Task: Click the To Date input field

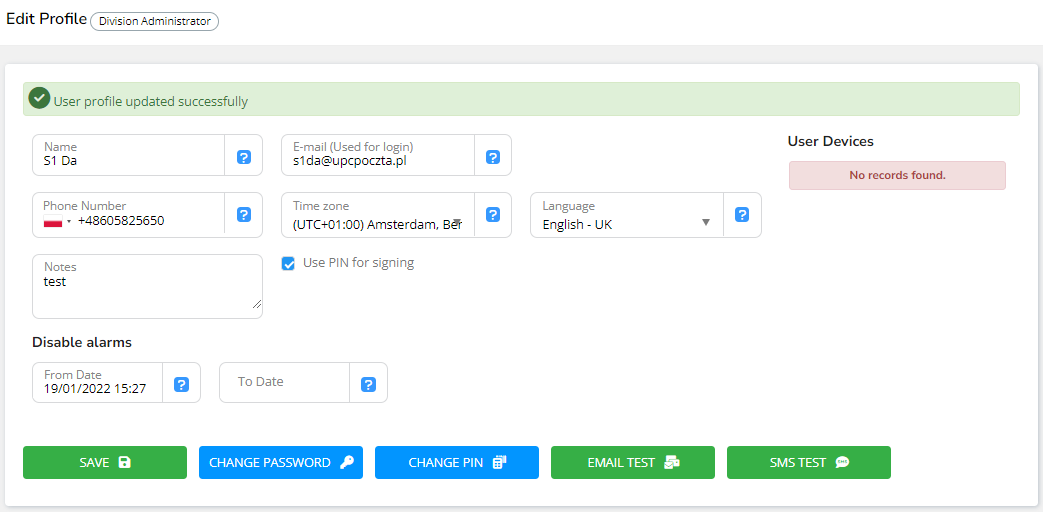Action: click(284, 382)
